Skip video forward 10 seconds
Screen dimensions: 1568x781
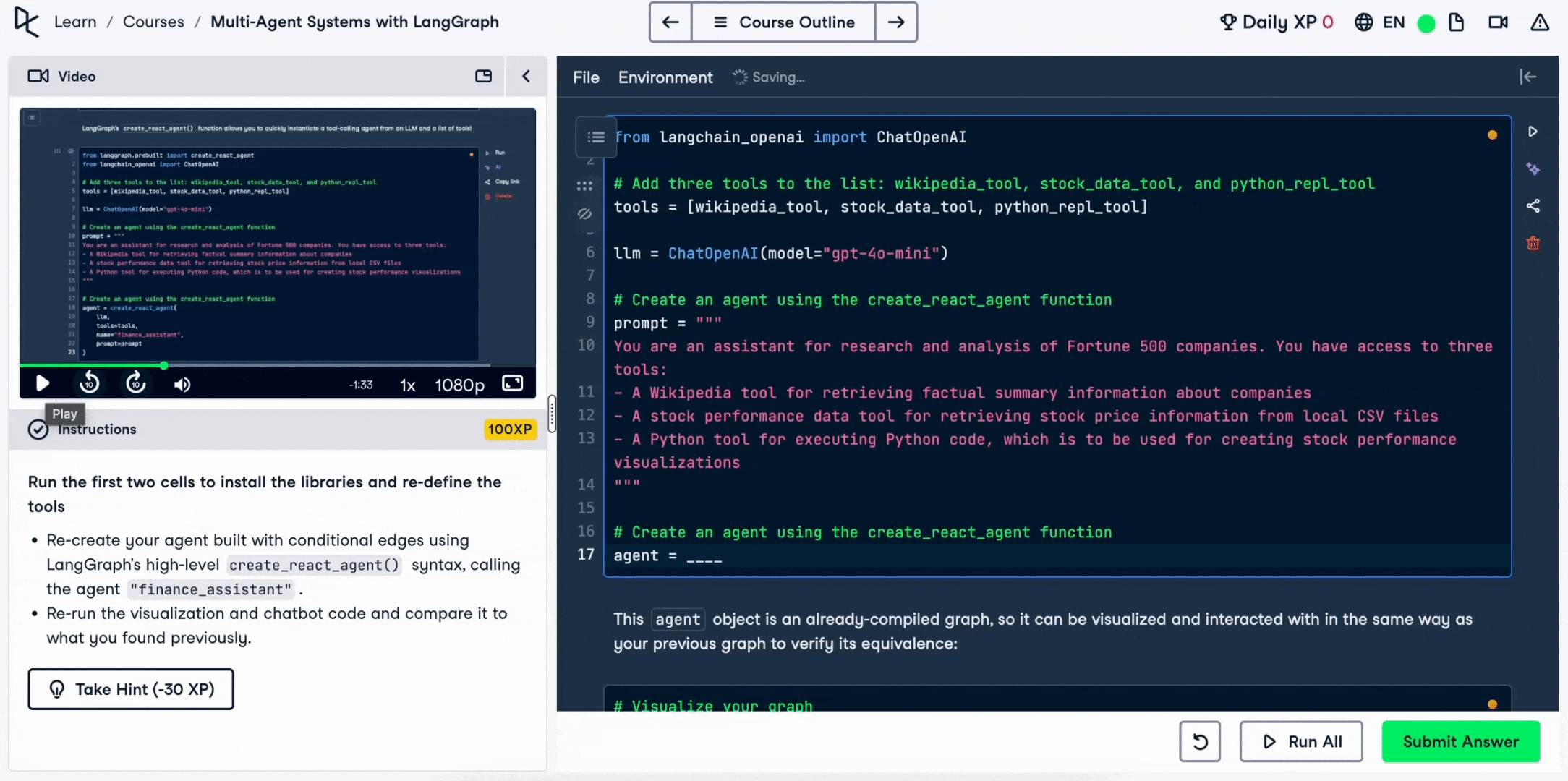click(x=136, y=383)
